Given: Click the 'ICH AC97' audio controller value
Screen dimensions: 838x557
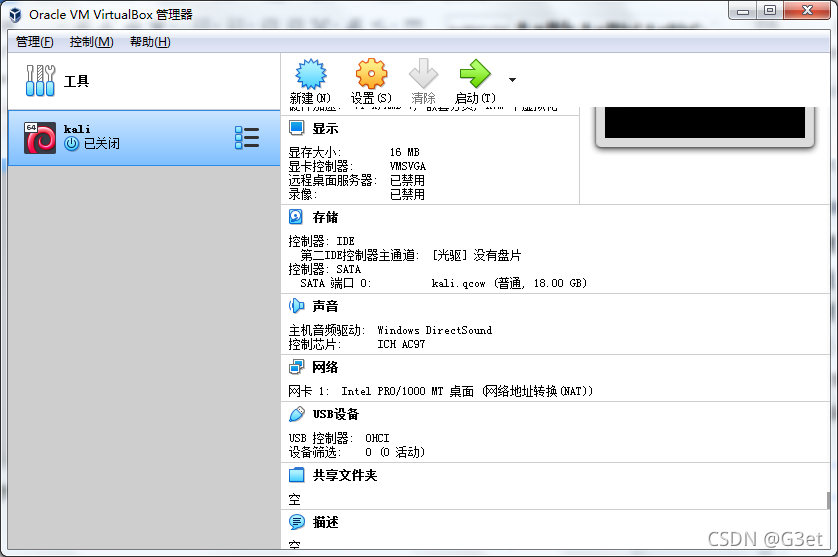Looking at the screenshot, I should coord(401,344).
